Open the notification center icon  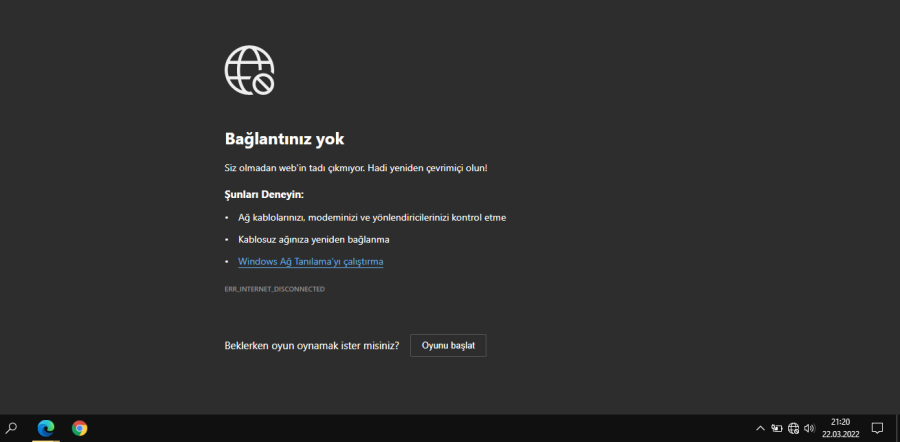click(x=877, y=428)
